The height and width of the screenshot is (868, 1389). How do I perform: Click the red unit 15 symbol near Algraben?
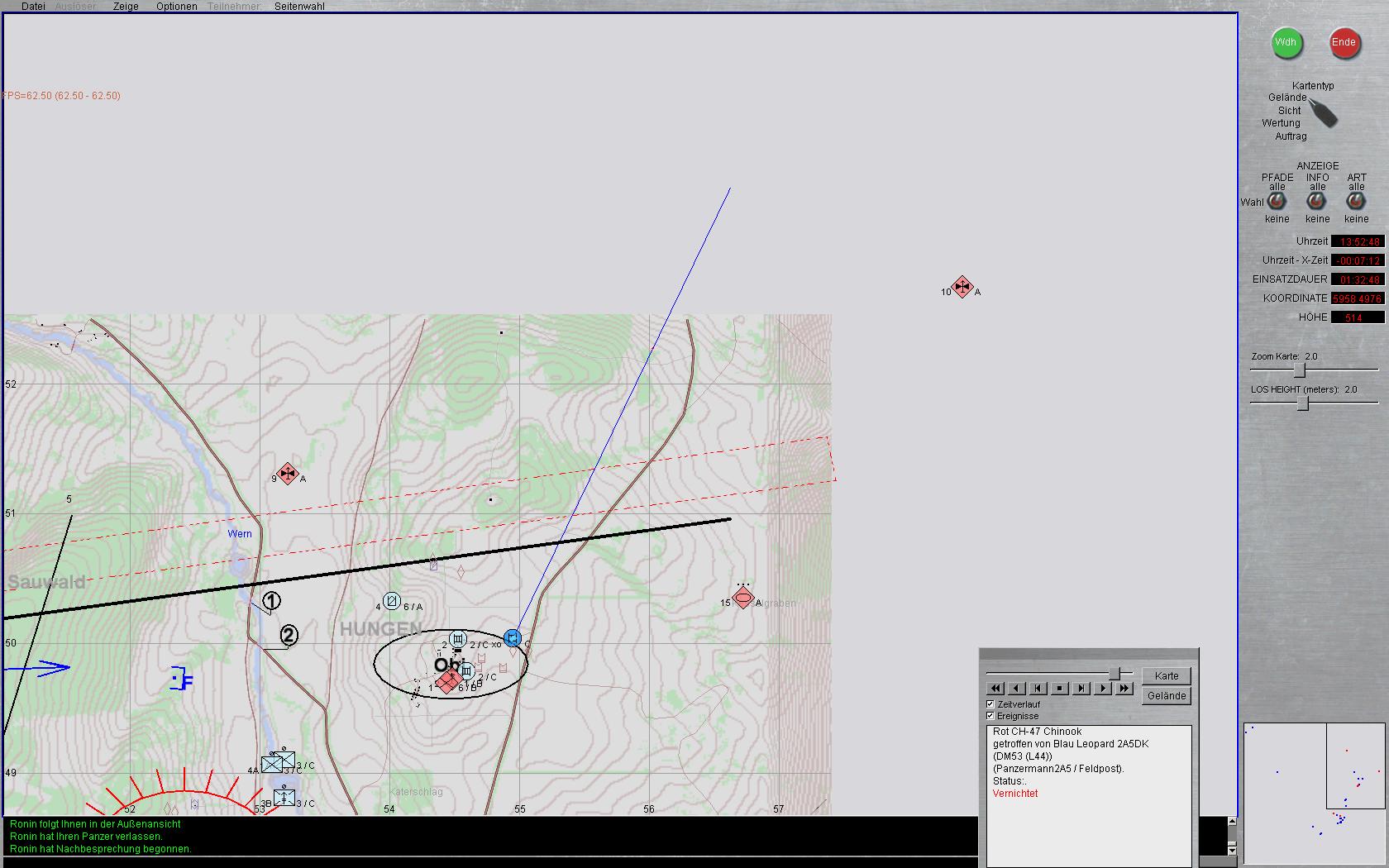(x=743, y=598)
